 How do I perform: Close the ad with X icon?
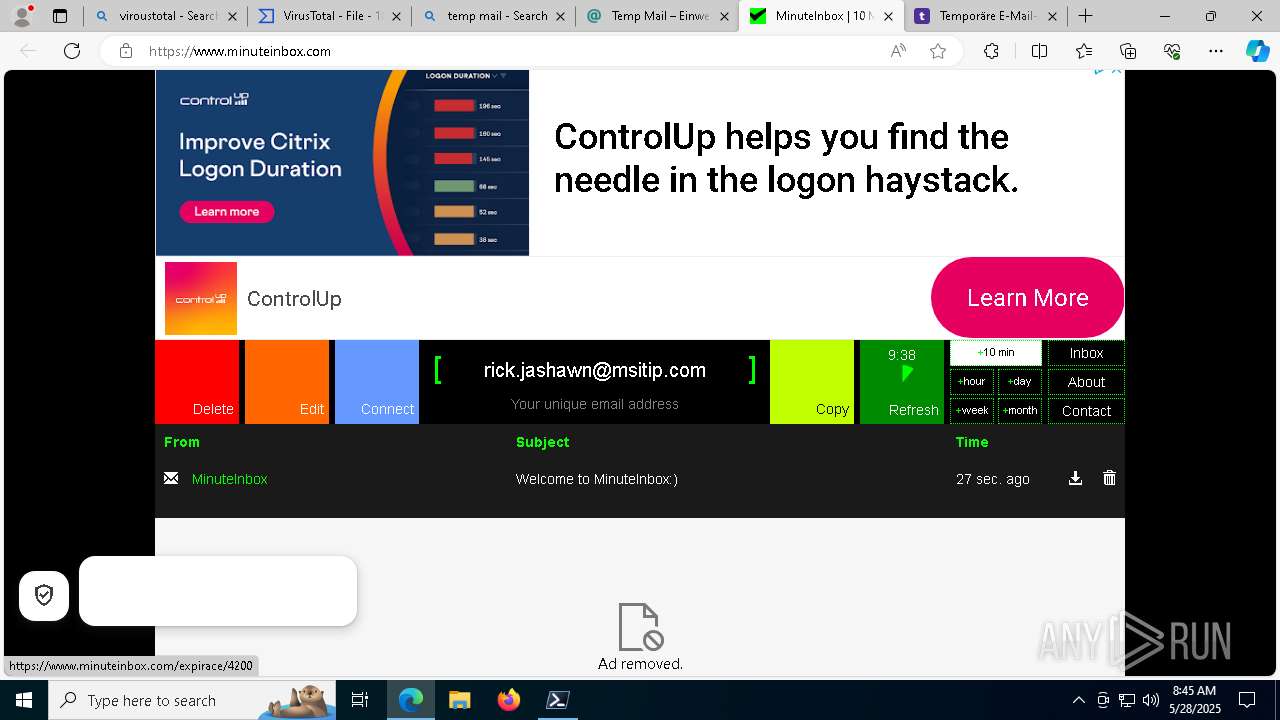pos(1117,70)
